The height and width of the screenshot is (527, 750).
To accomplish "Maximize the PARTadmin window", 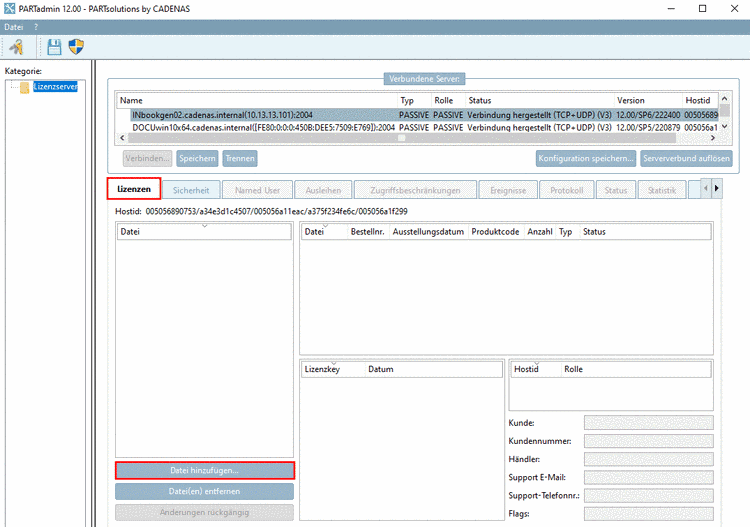I will coord(703,9).
